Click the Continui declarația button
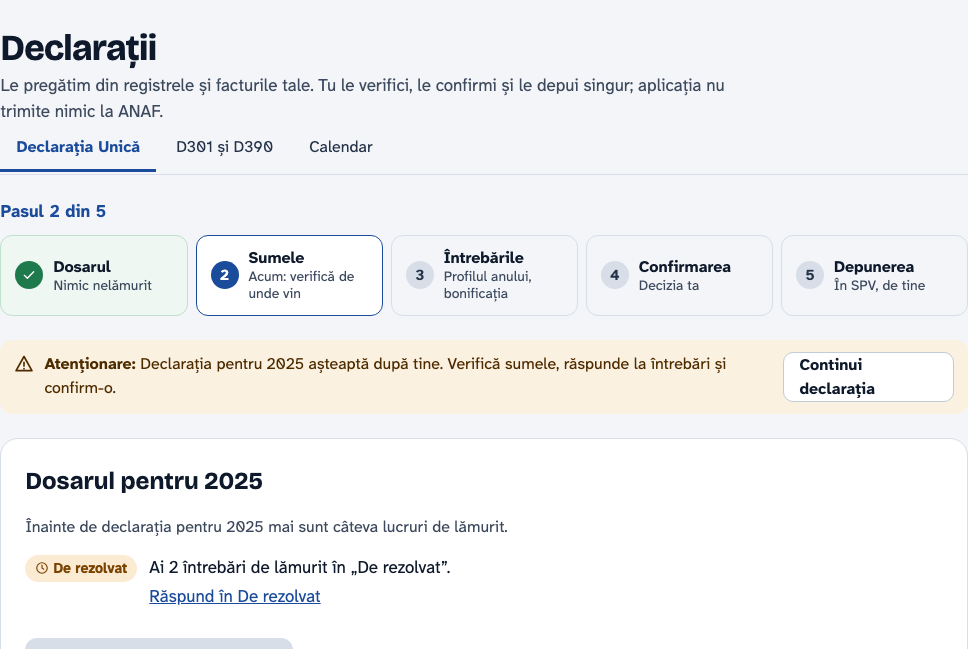Screen dimensions: 968x649 pyautogui.click(x=868, y=377)
